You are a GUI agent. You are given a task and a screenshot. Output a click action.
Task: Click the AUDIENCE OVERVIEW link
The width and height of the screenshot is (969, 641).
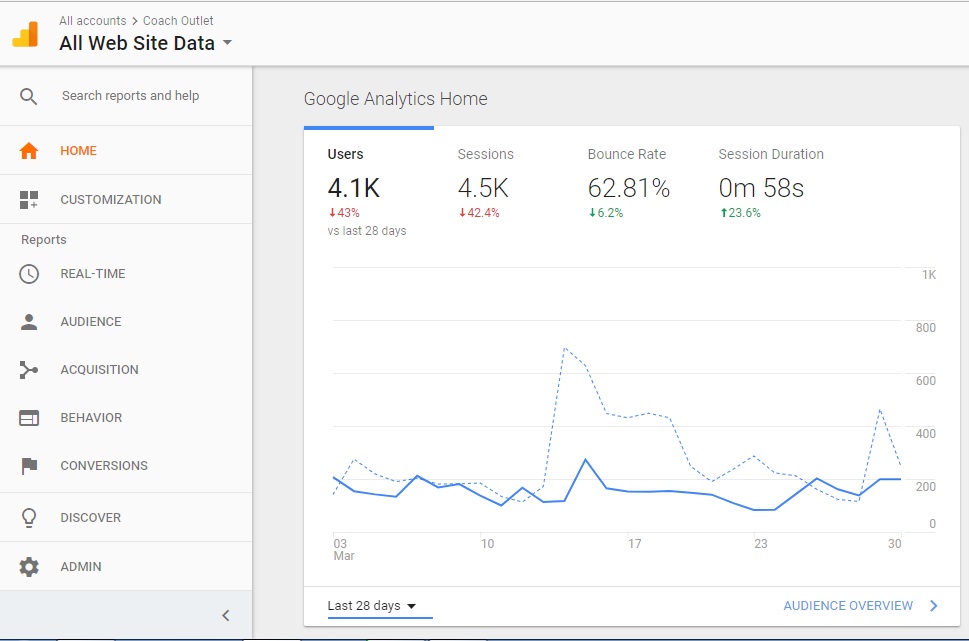coord(848,606)
